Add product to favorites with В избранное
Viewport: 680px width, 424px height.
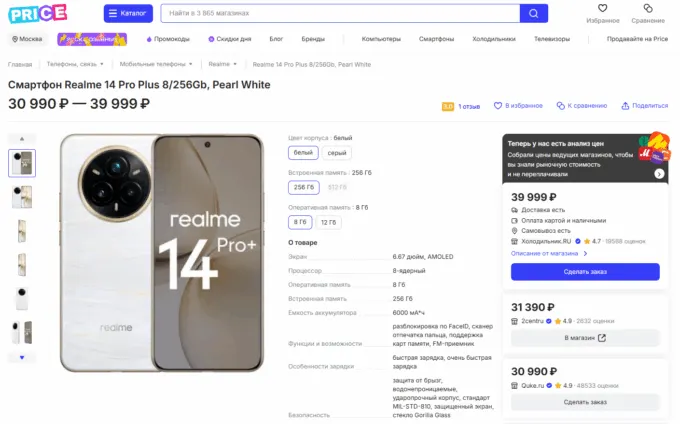pyautogui.click(x=520, y=105)
